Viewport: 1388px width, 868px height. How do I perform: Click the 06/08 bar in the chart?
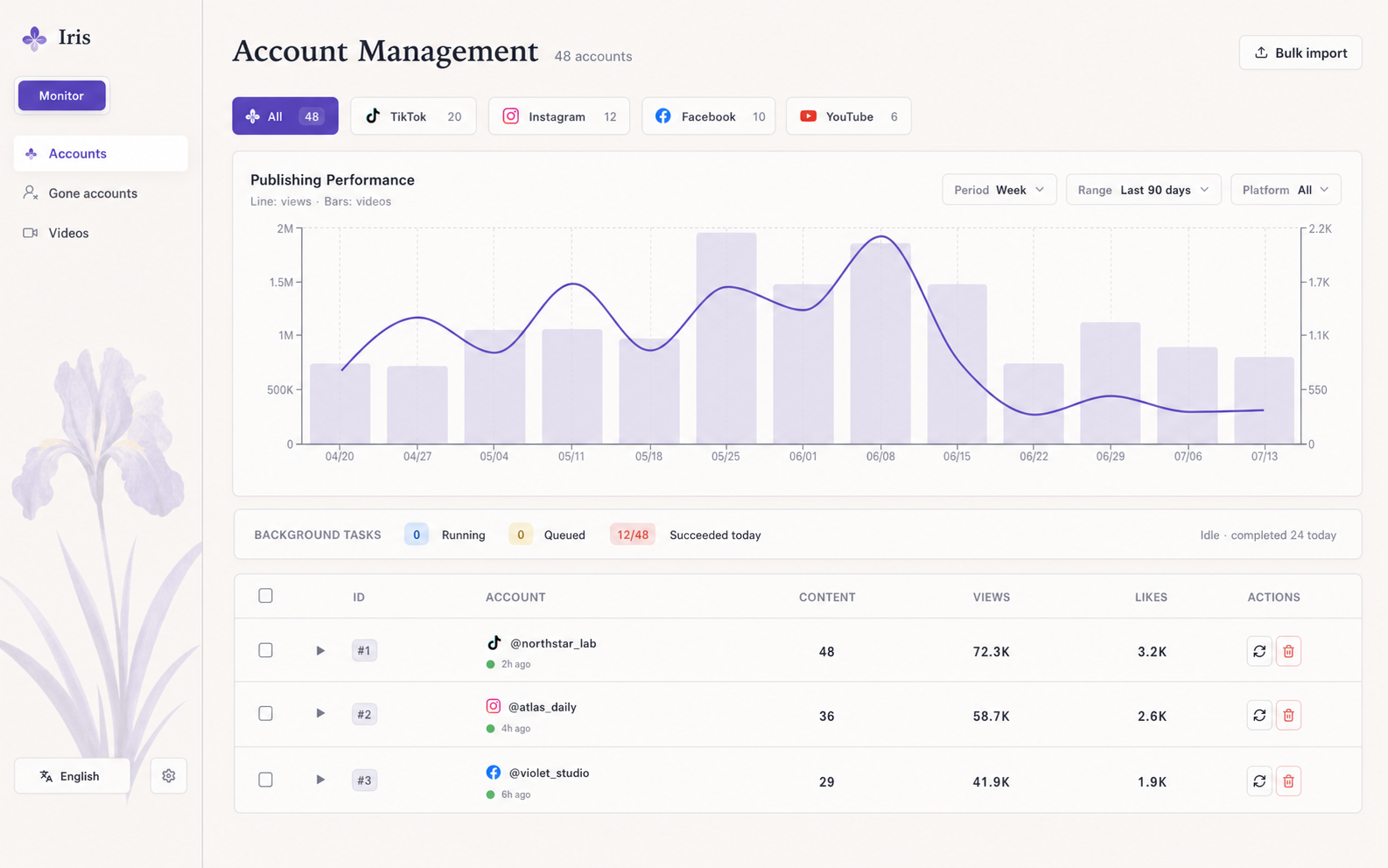click(880, 344)
